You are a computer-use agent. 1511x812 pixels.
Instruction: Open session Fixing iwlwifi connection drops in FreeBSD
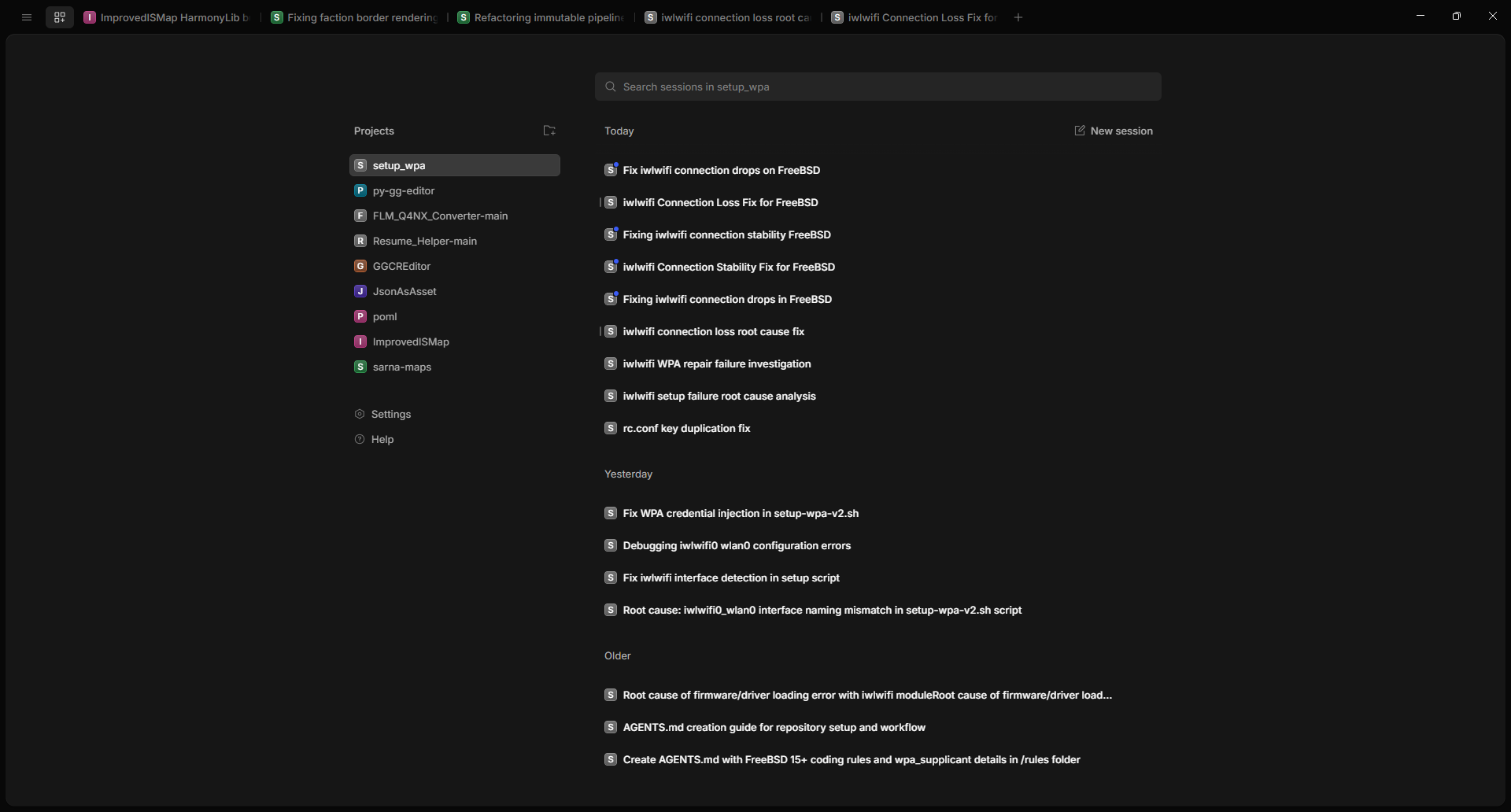tap(878, 299)
